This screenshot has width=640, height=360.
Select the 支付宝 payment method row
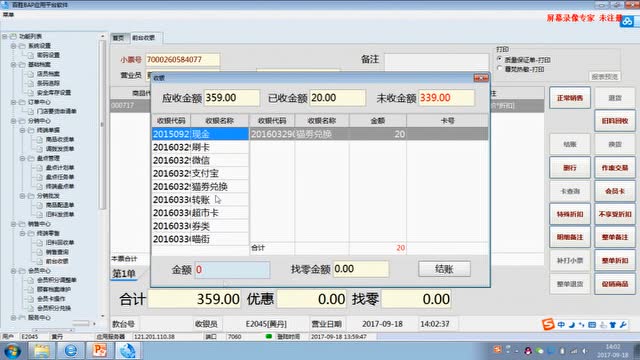point(200,173)
